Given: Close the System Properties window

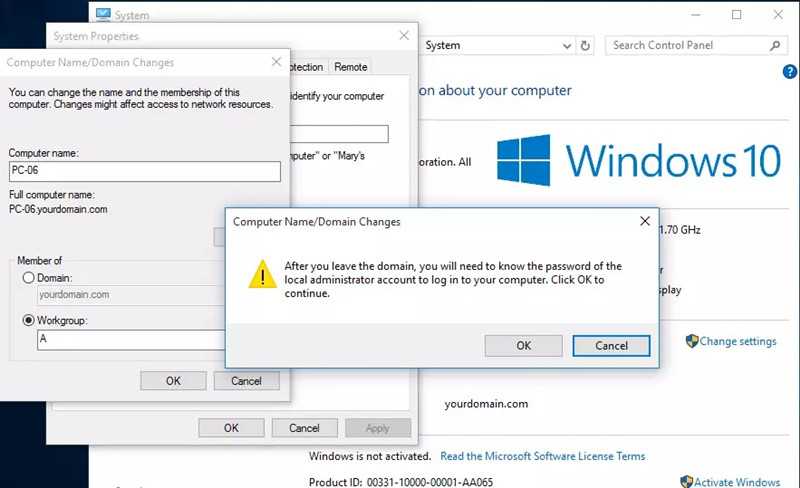Looking at the screenshot, I should tap(404, 36).
